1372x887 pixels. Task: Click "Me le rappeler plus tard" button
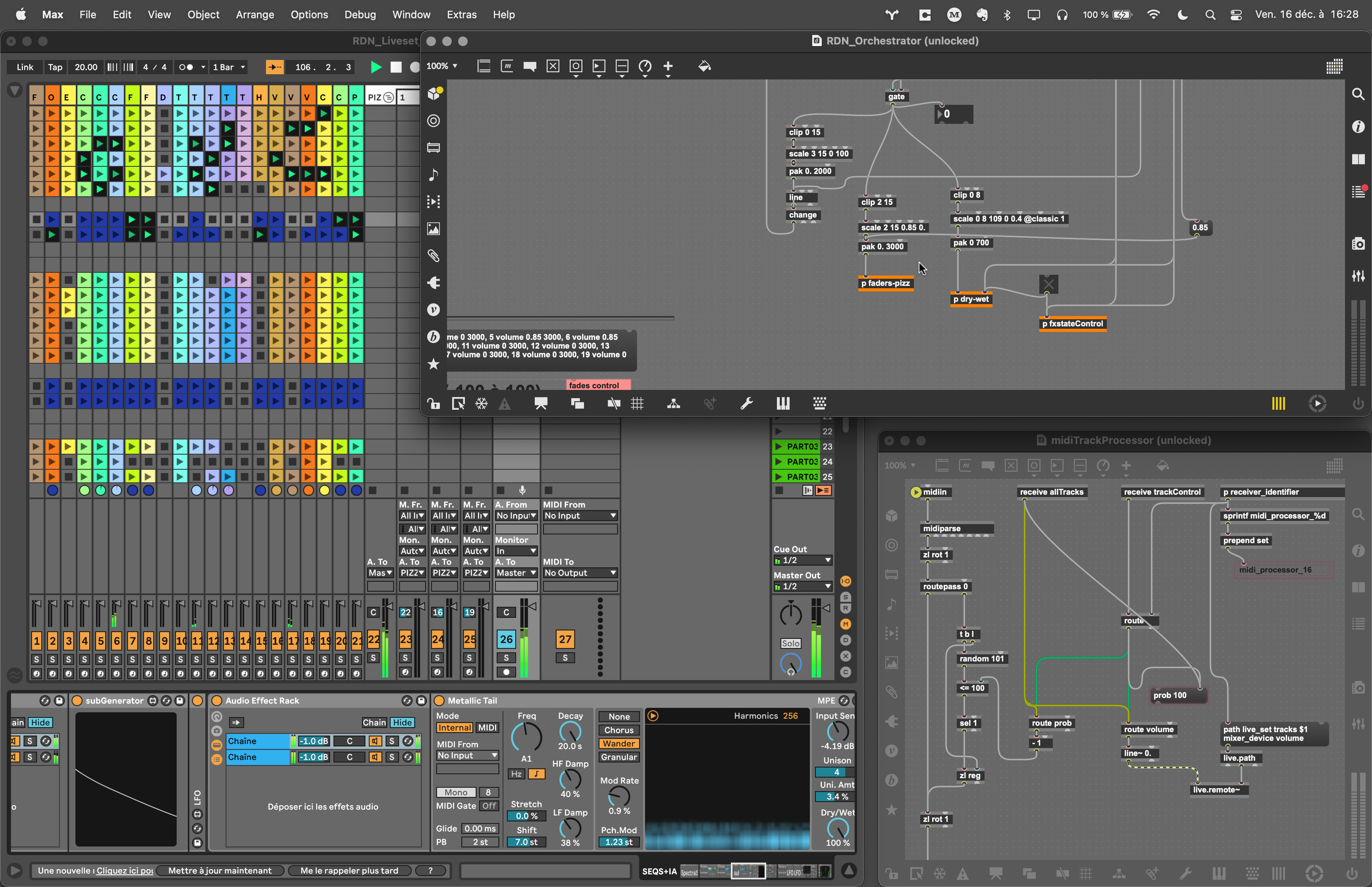tap(349, 870)
